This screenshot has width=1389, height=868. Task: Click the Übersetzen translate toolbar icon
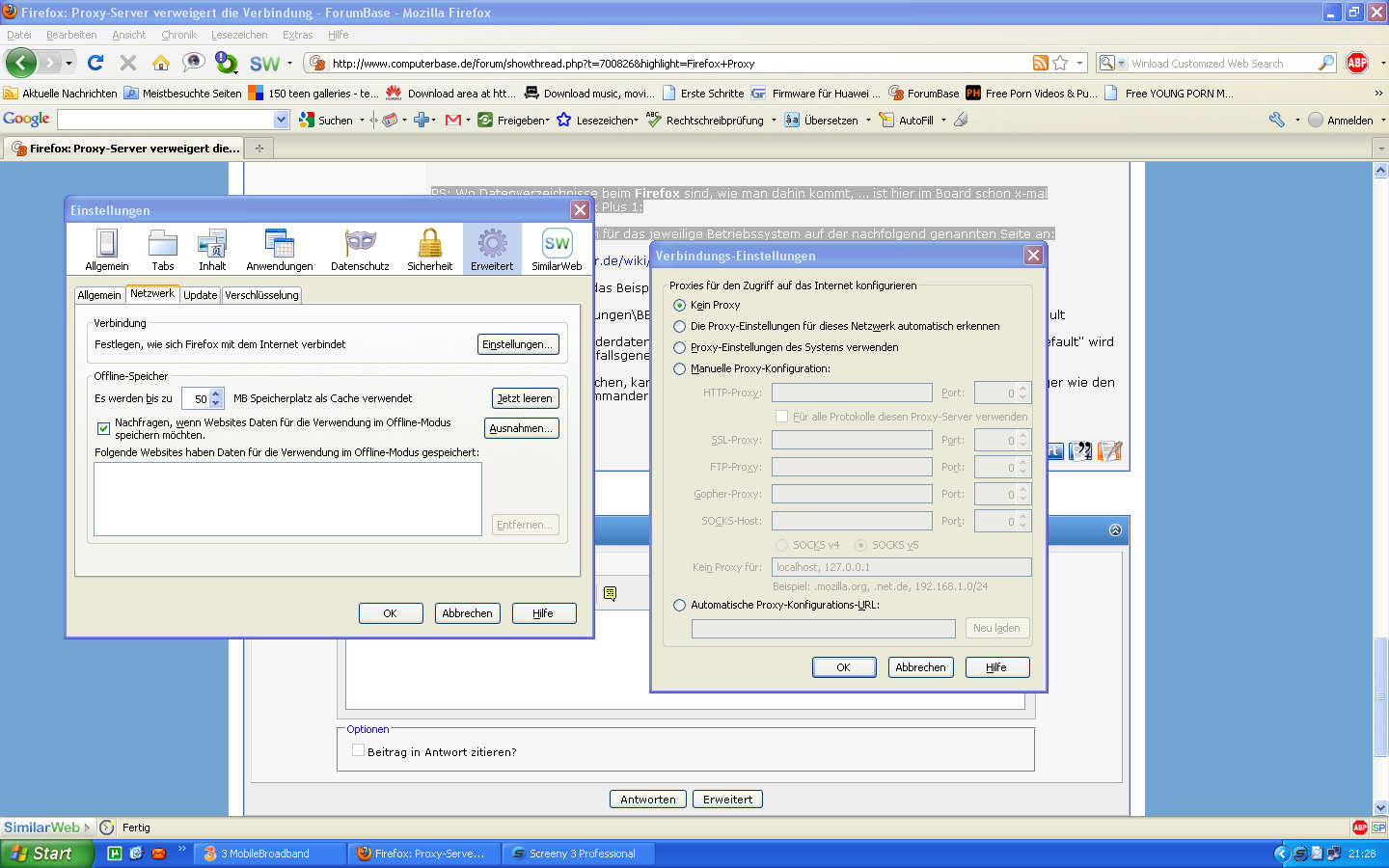coord(792,120)
